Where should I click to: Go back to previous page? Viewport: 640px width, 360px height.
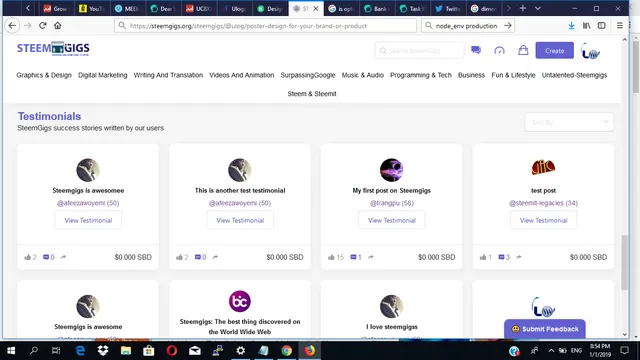click(x=12, y=25)
